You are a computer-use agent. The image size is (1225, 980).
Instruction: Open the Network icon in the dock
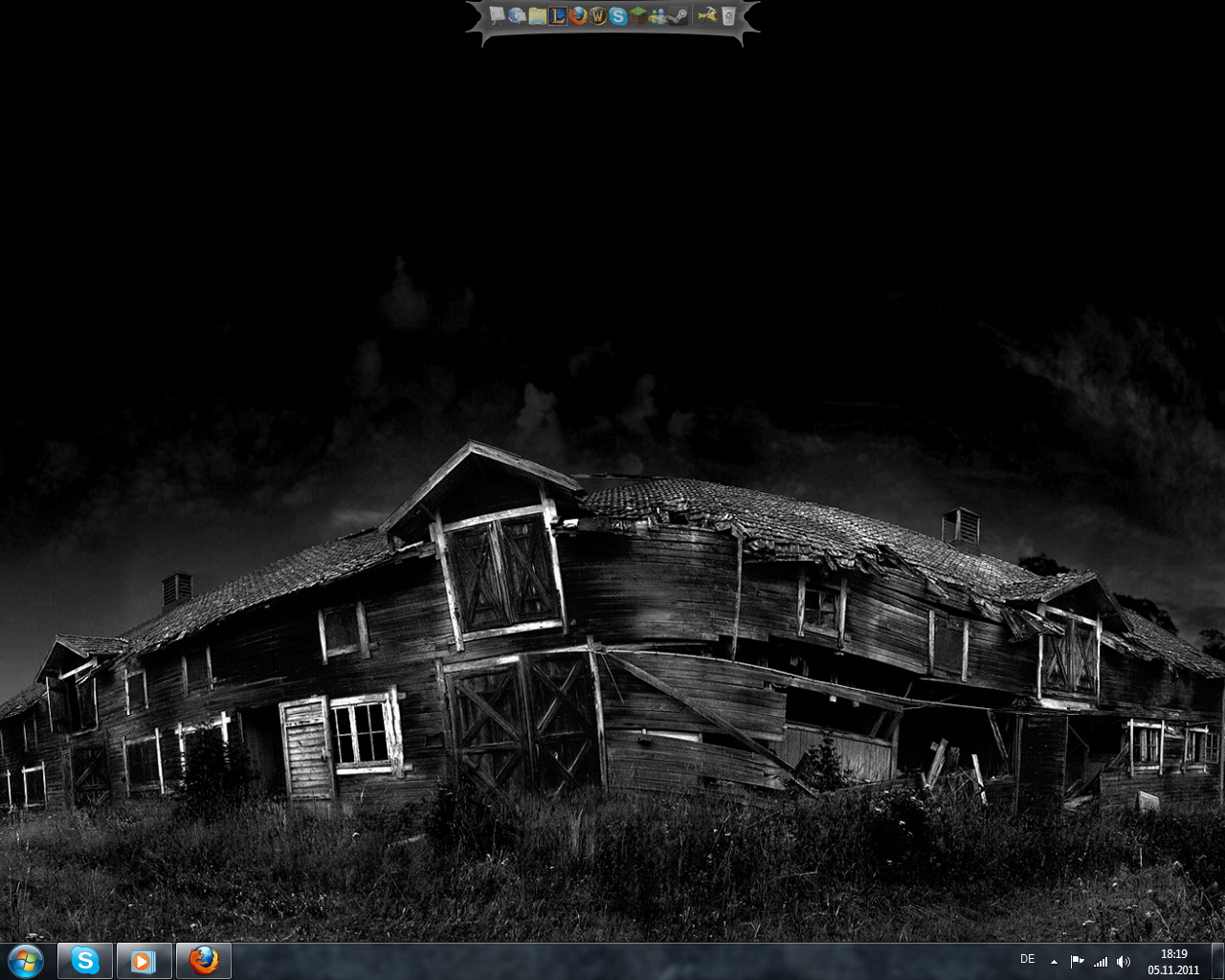point(517,15)
